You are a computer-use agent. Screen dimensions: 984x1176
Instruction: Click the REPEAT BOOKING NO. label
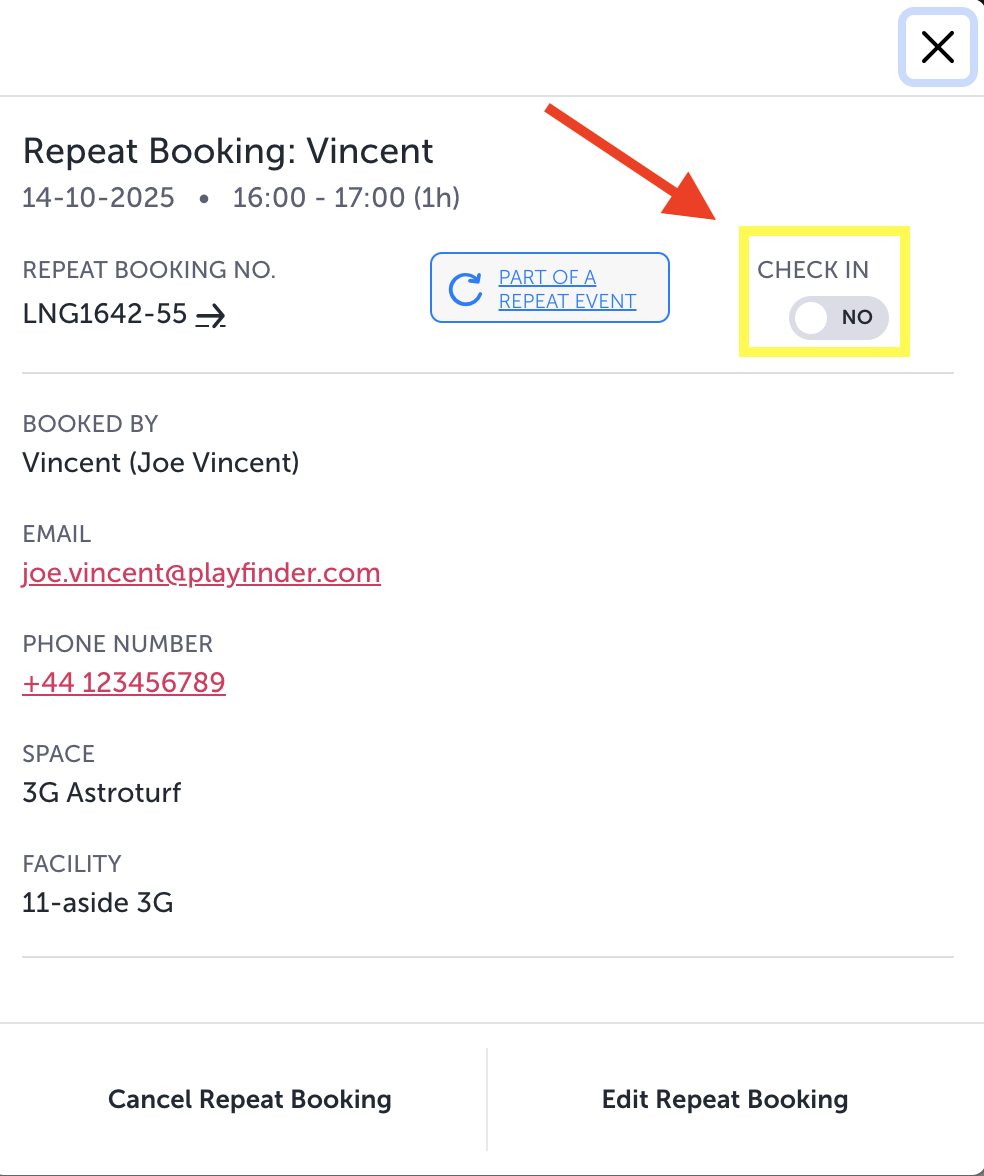point(149,270)
